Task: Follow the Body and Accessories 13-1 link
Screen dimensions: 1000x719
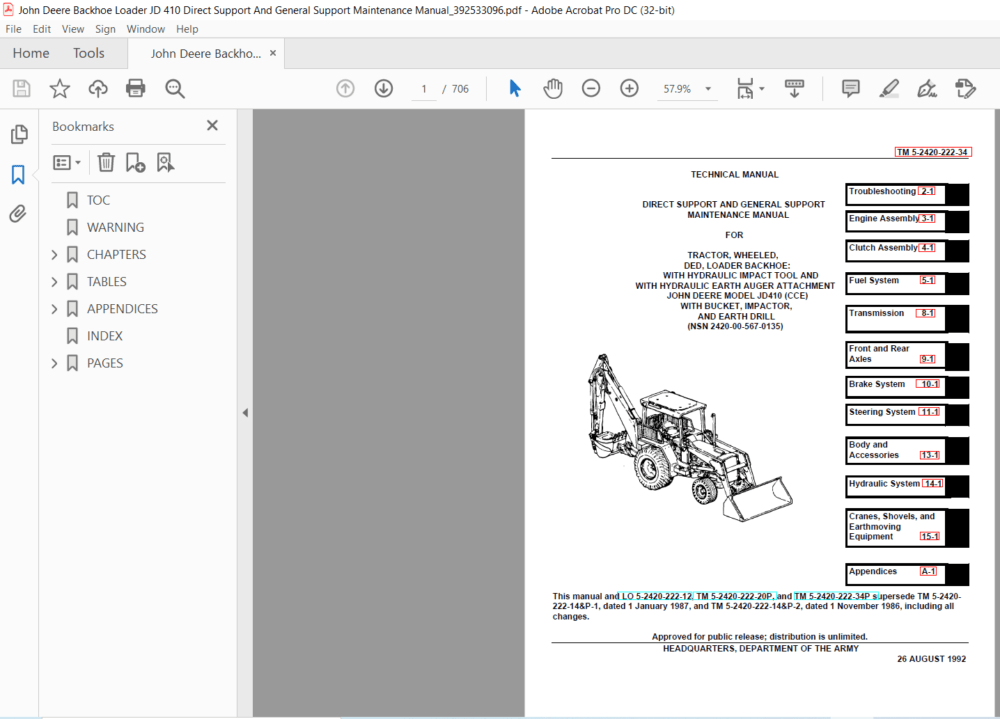Action: 930,456
